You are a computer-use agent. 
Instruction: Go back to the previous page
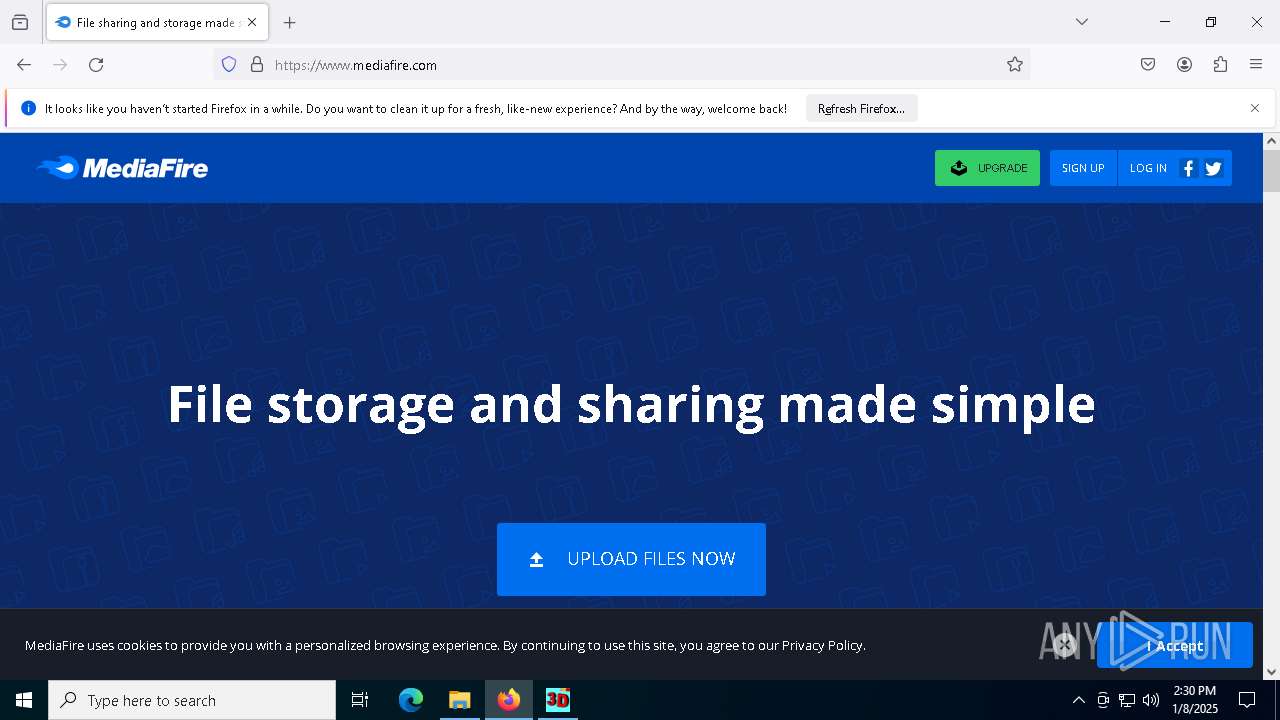[24, 65]
